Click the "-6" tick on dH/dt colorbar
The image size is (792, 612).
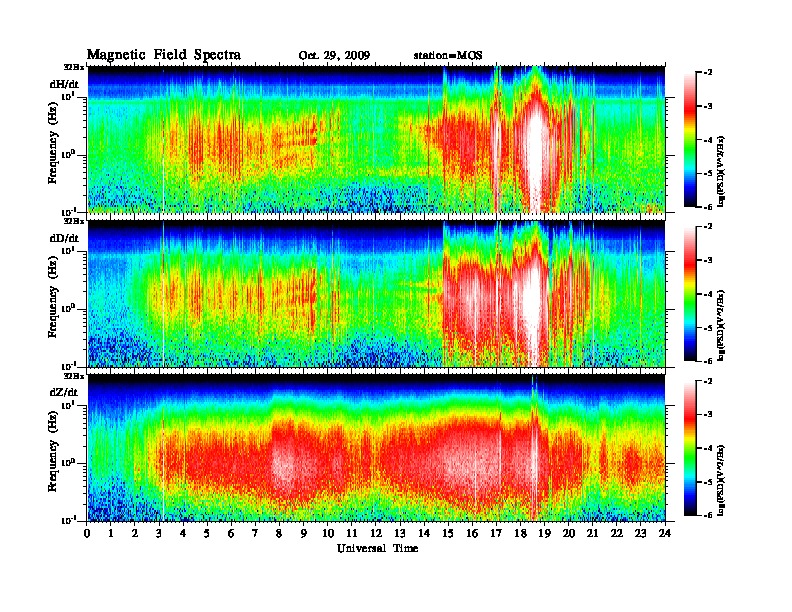(x=709, y=207)
